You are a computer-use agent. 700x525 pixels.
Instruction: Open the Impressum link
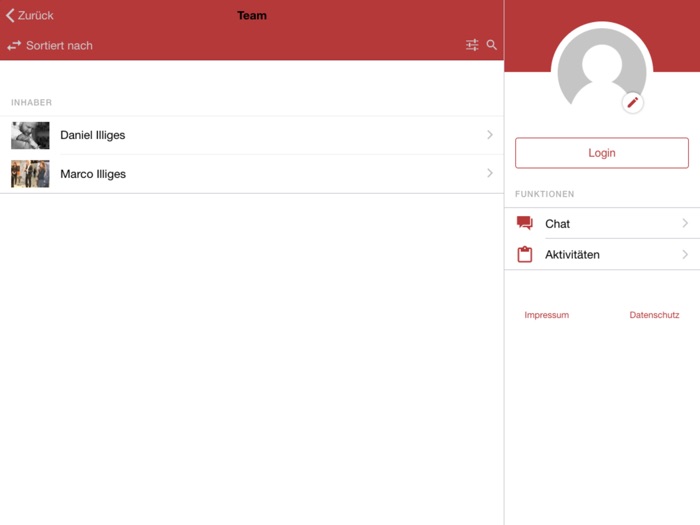tap(546, 315)
